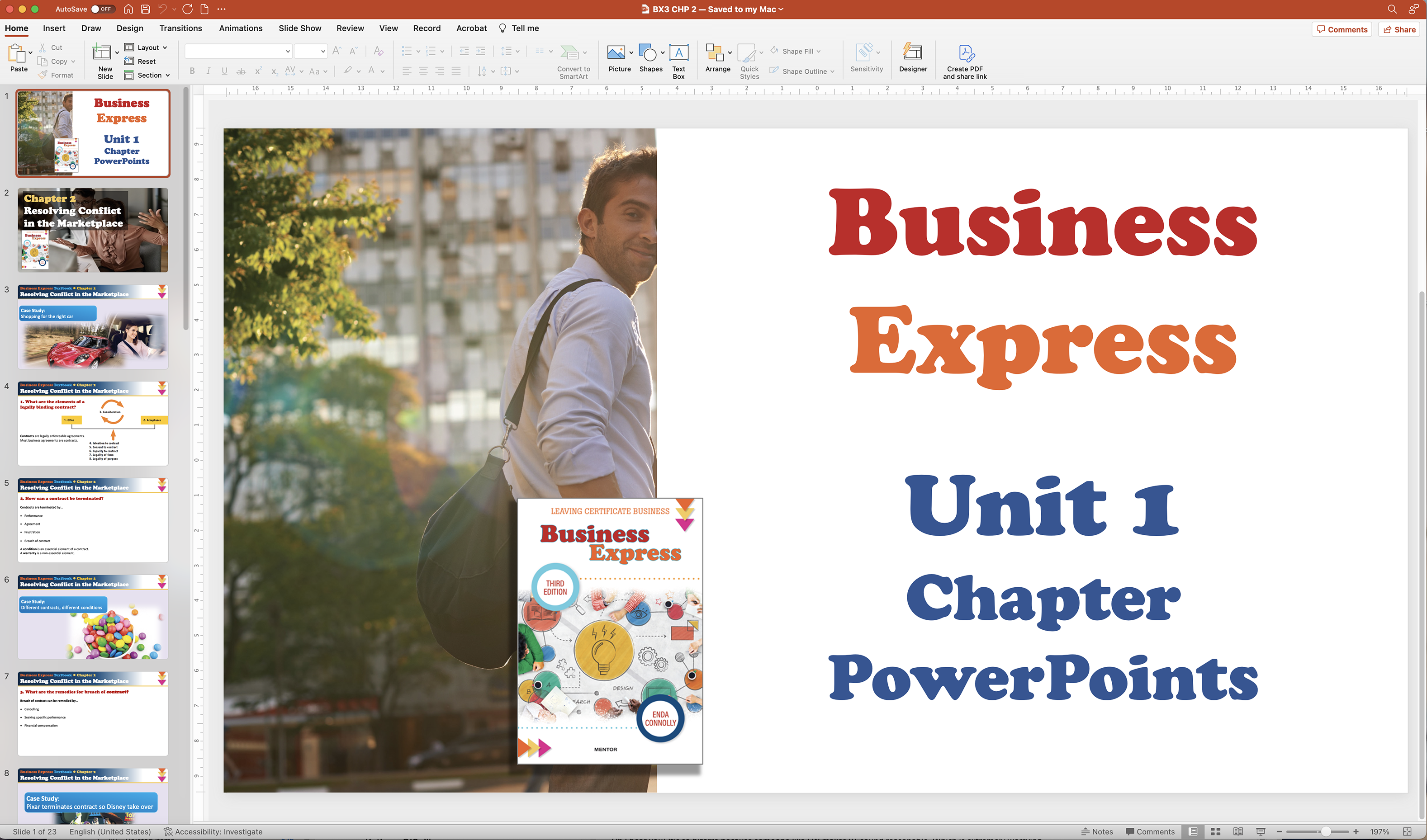Open the Layout dropdown
1427x840 pixels.
146,47
